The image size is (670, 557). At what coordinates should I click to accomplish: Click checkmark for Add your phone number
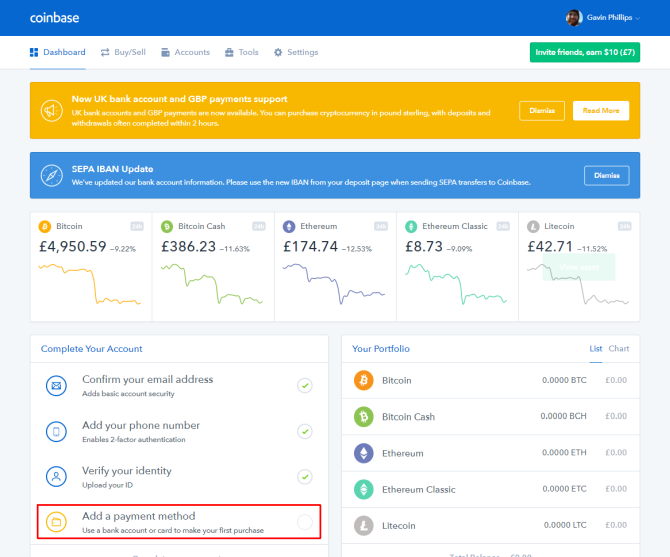point(305,431)
